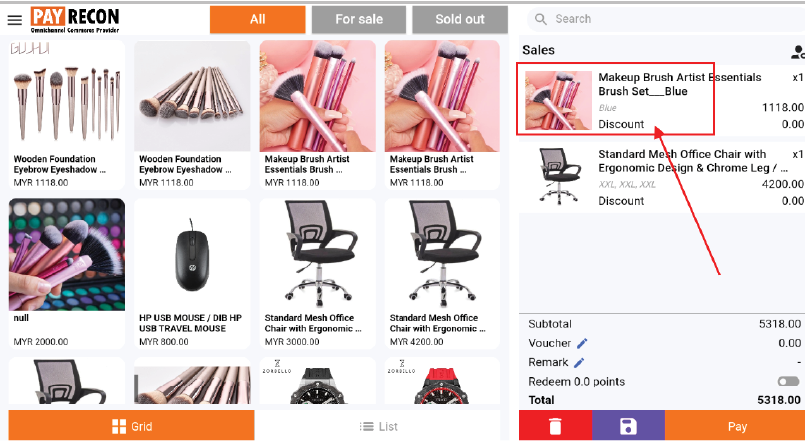Open the Standard Mesh Office Chair cart item
Viewport: 806px width, 441px height.
662,177
